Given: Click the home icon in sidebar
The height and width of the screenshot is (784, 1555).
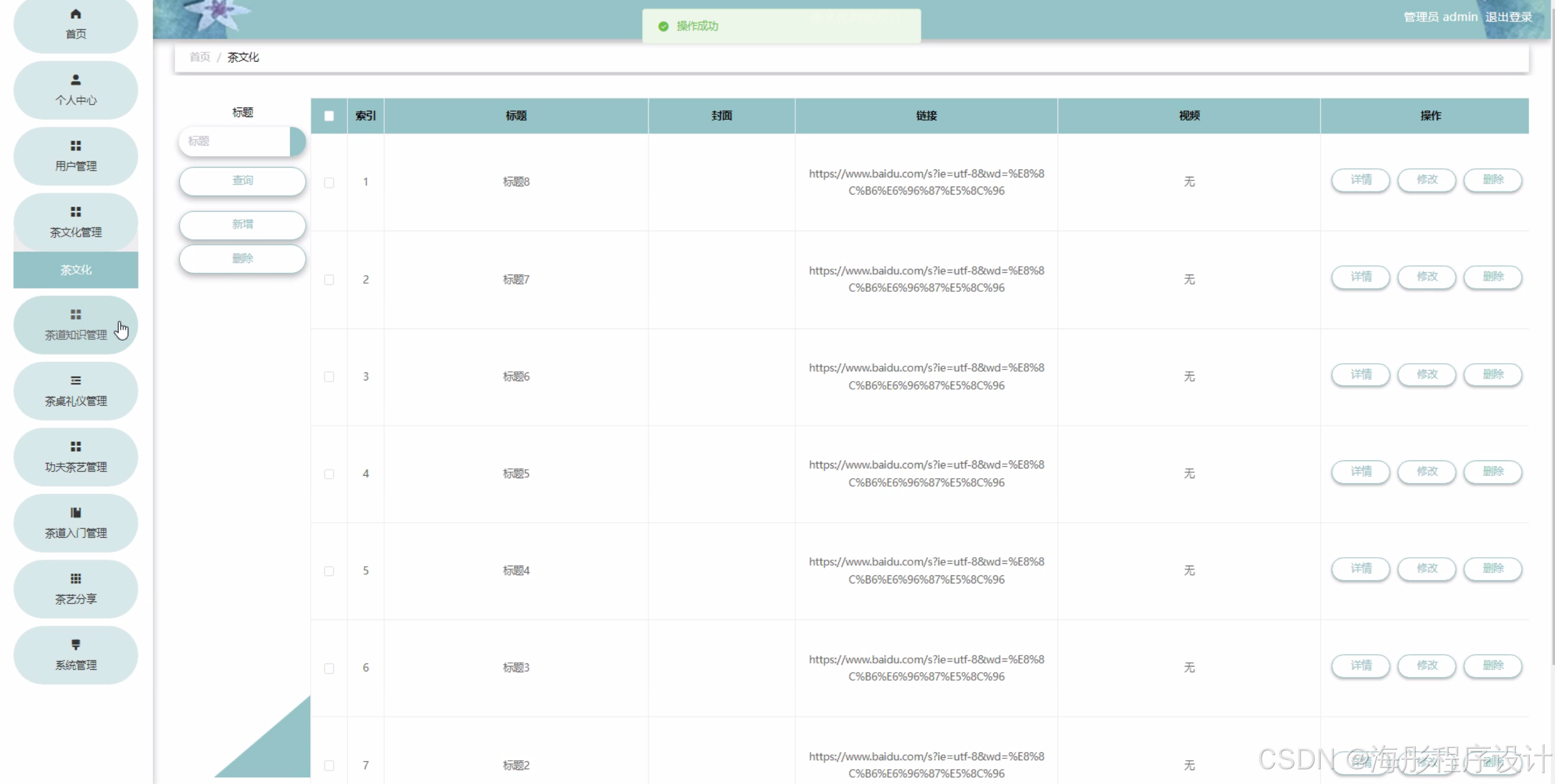Looking at the screenshot, I should [x=75, y=14].
